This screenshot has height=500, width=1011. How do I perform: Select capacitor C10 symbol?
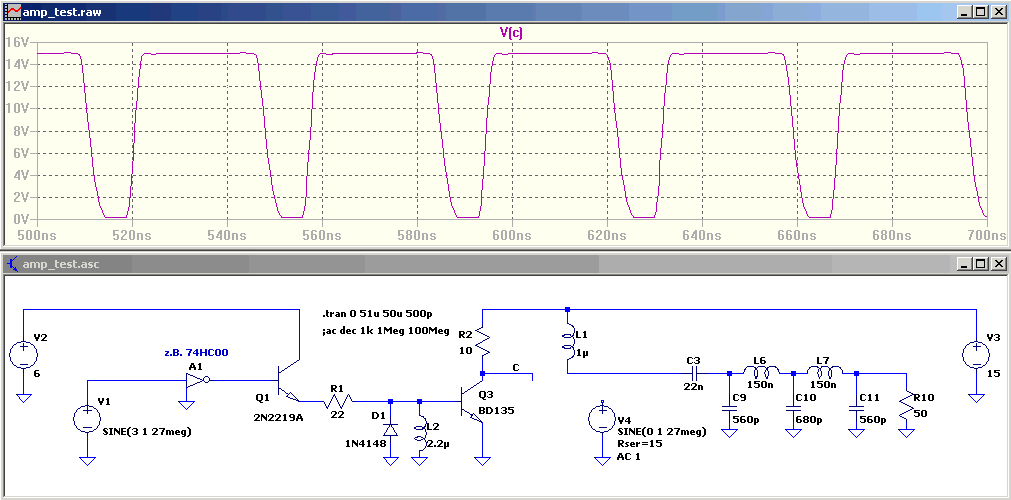tap(793, 409)
